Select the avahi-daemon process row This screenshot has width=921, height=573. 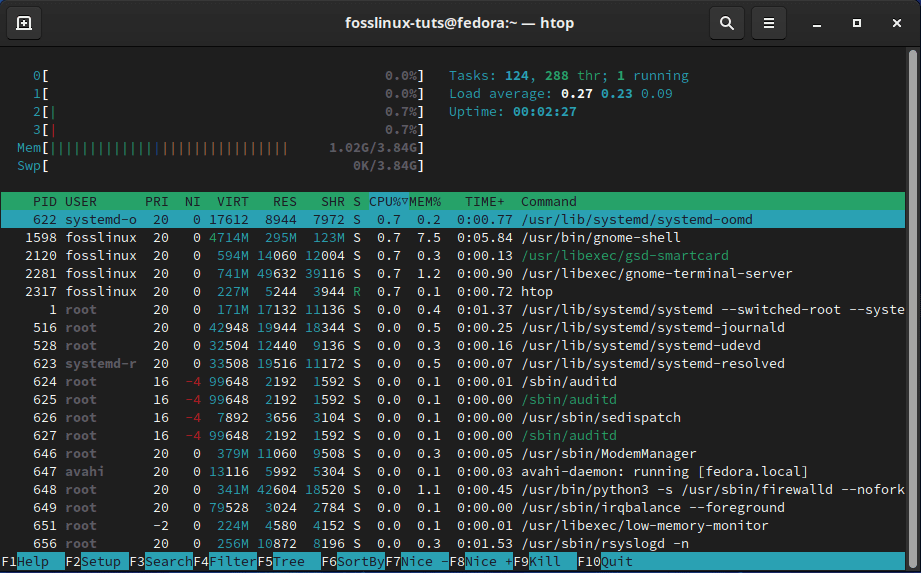tap(453, 472)
